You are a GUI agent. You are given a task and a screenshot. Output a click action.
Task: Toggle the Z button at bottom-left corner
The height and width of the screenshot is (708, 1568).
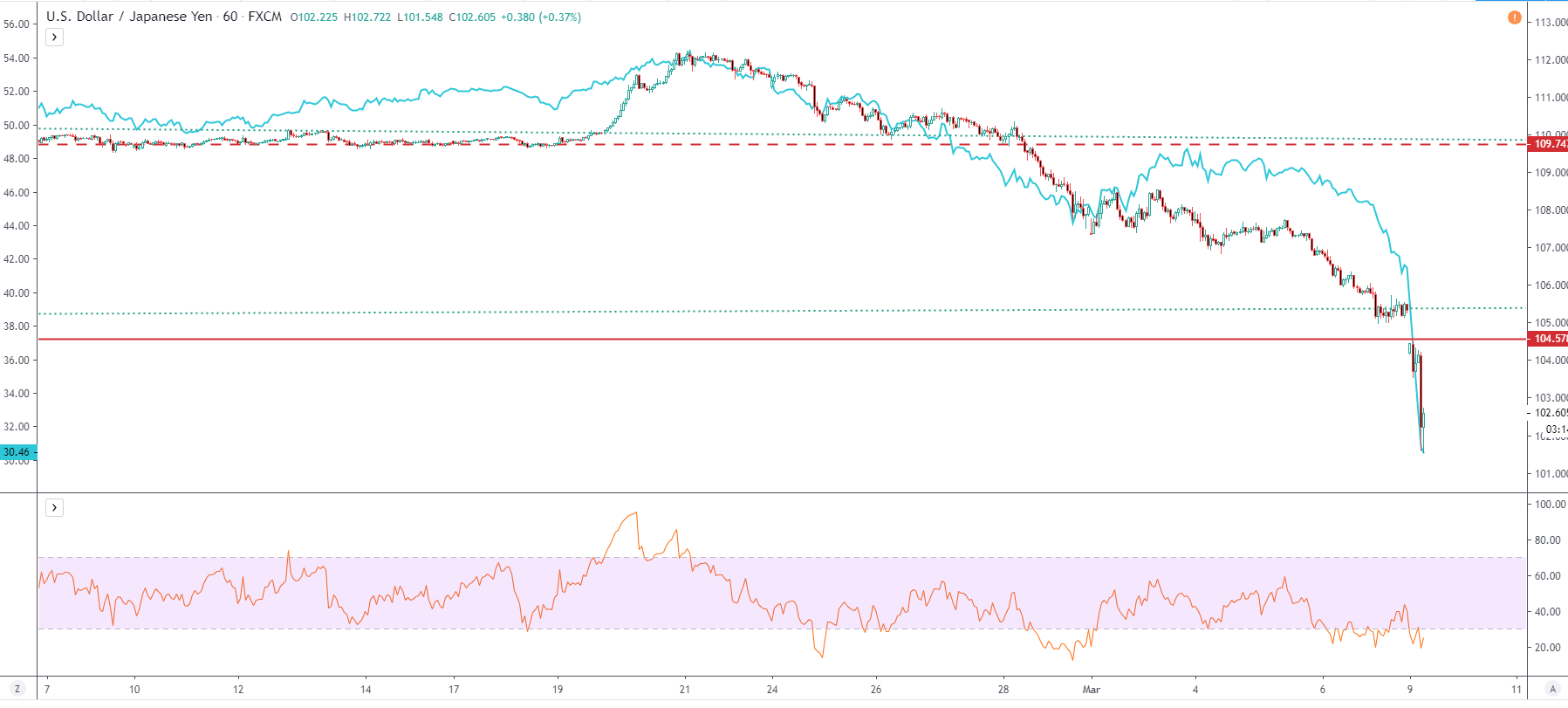click(x=17, y=689)
